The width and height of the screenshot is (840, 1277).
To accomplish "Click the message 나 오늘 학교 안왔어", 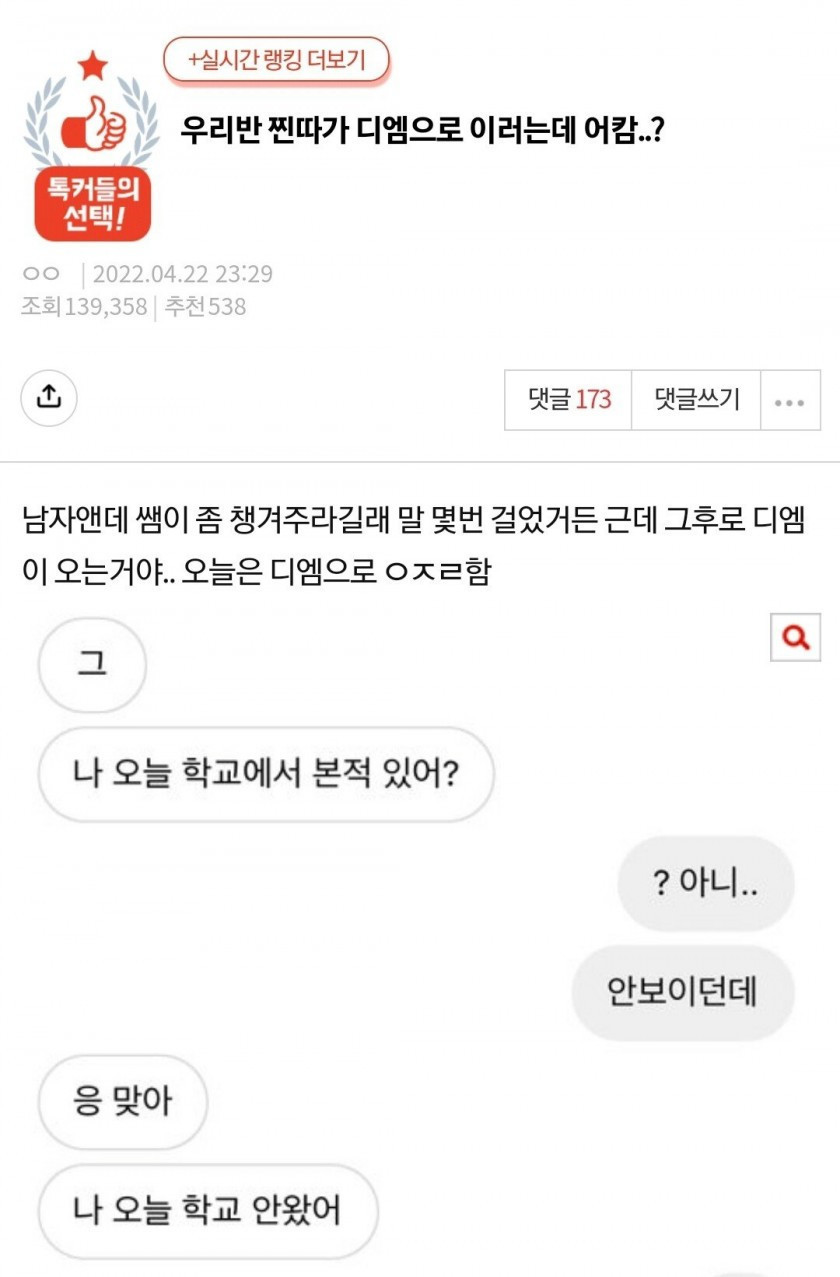I will point(207,1211).
